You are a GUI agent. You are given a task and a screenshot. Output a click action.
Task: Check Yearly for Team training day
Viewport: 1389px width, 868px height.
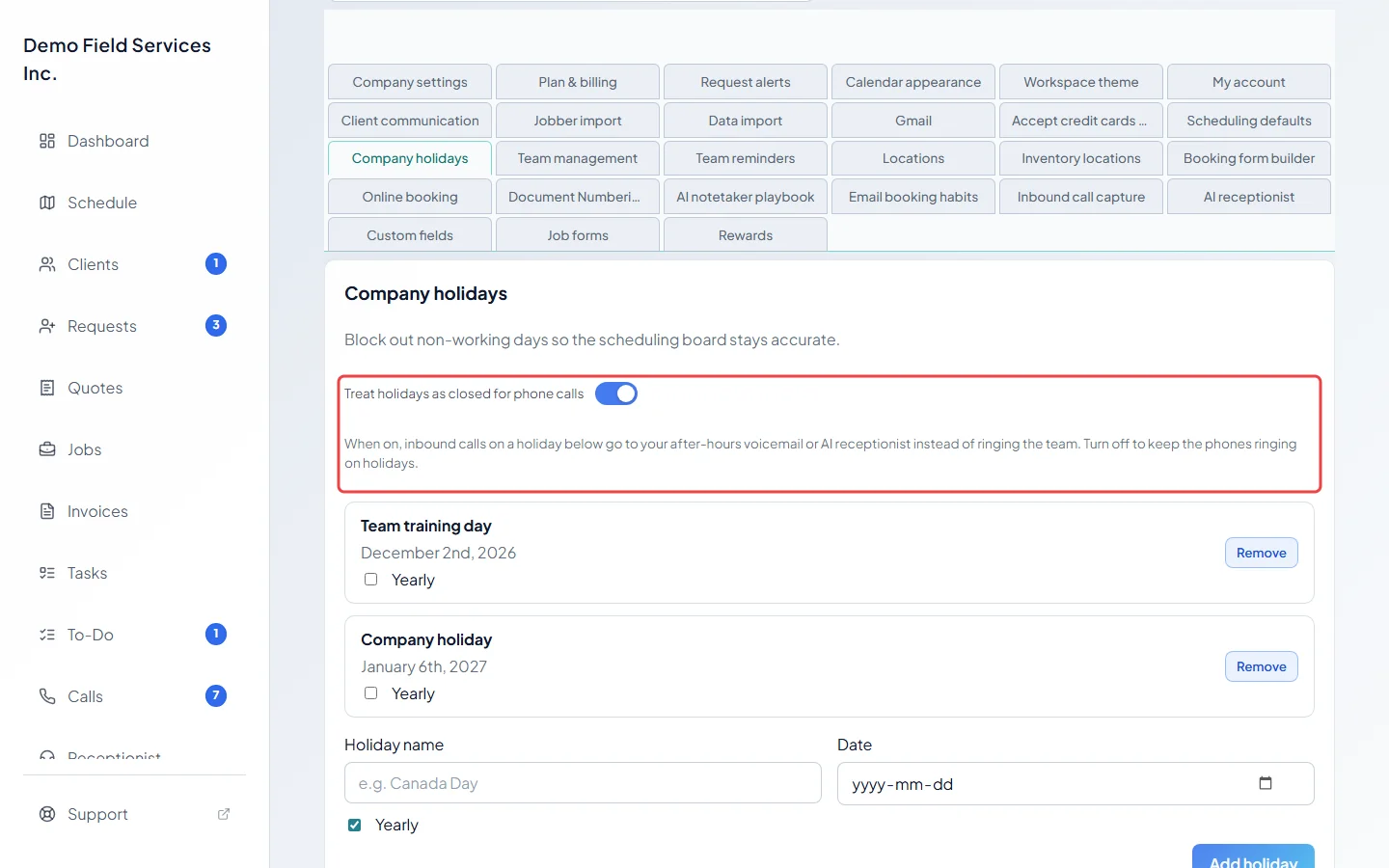[370, 580]
